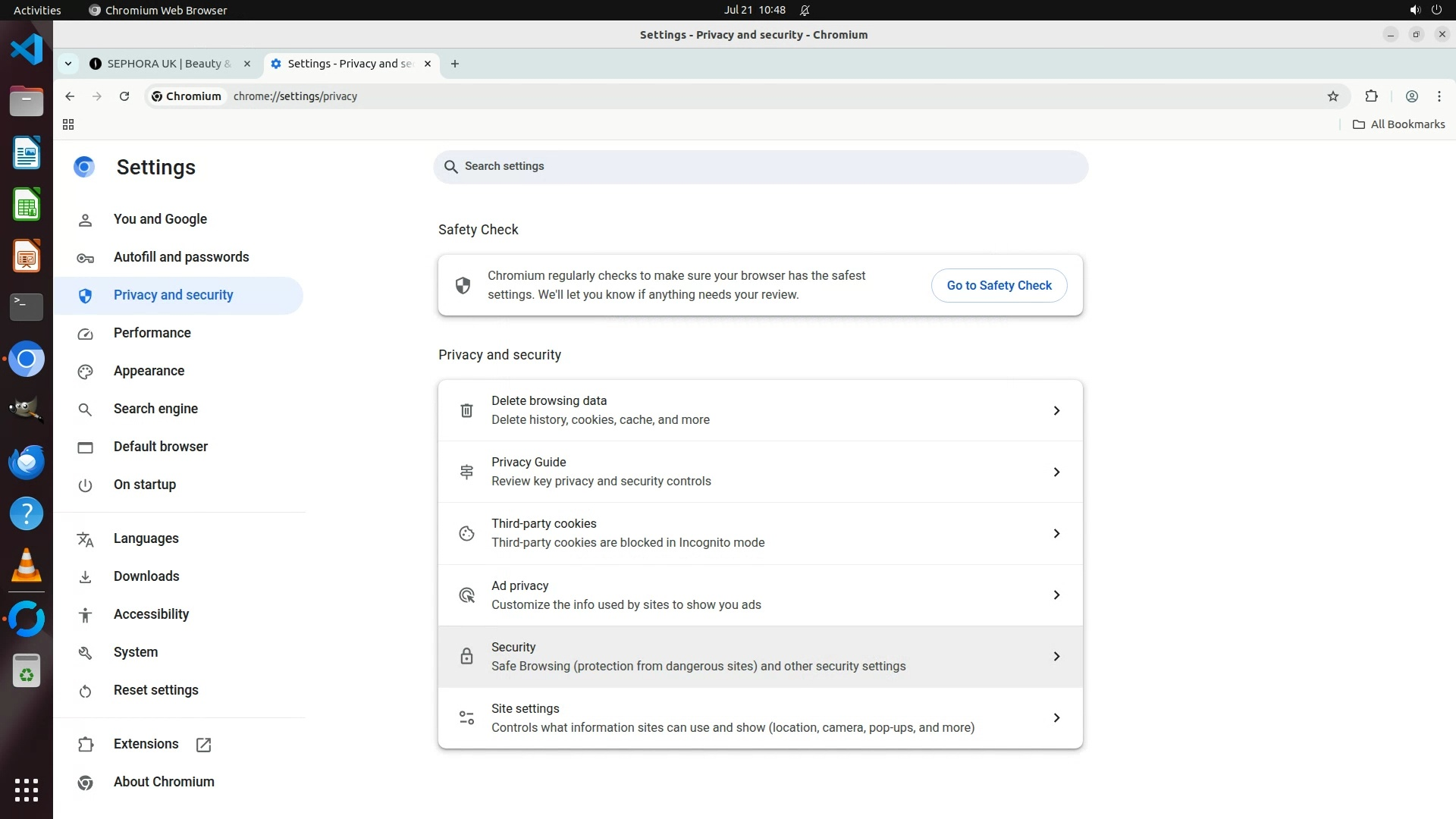This screenshot has width=1456, height=819.
Task: Select Autofill and passwords in sidebar
Action: (x=180, y=257)
